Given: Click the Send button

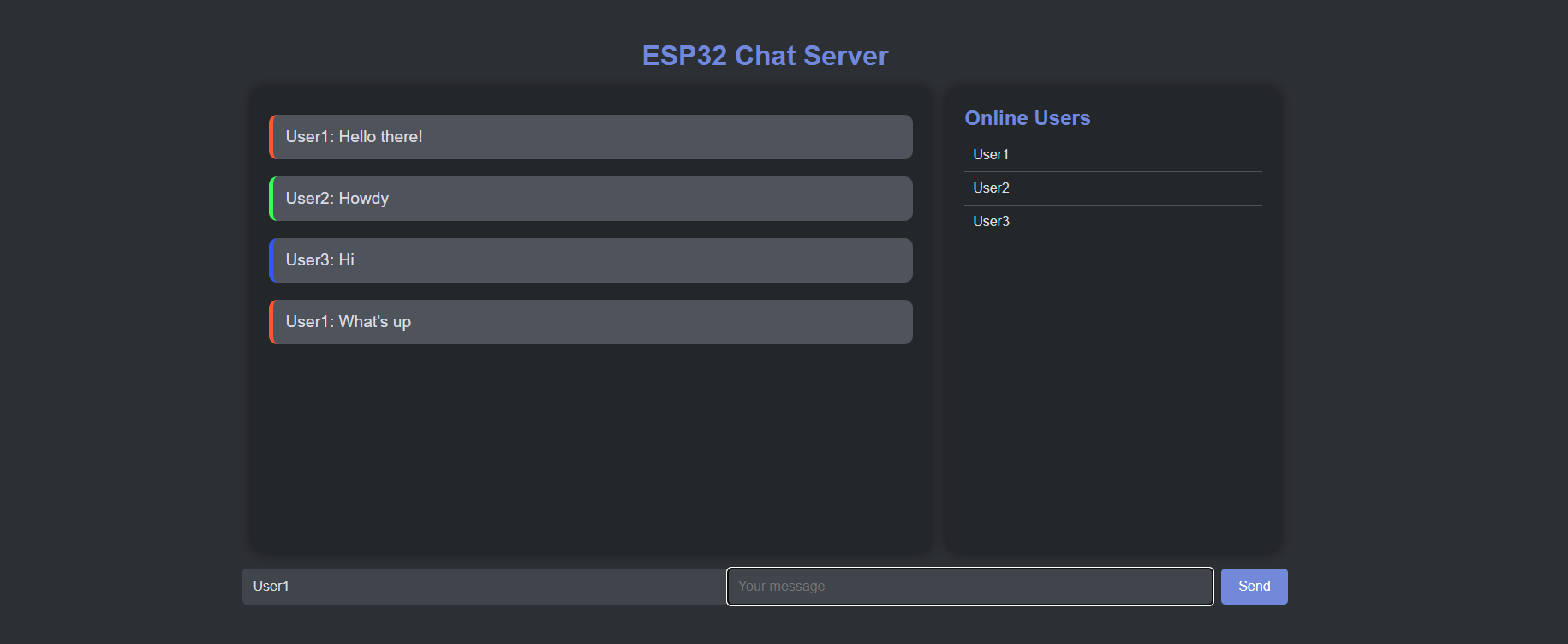Looking at the screenshot, I should pos(1254,587).
